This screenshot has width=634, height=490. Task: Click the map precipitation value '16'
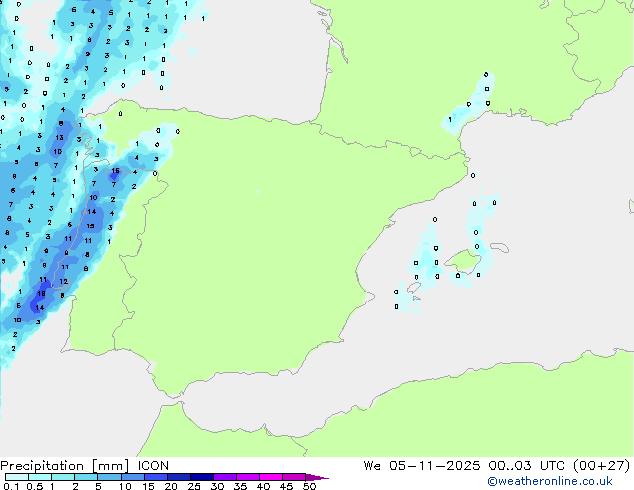(115, 171)
